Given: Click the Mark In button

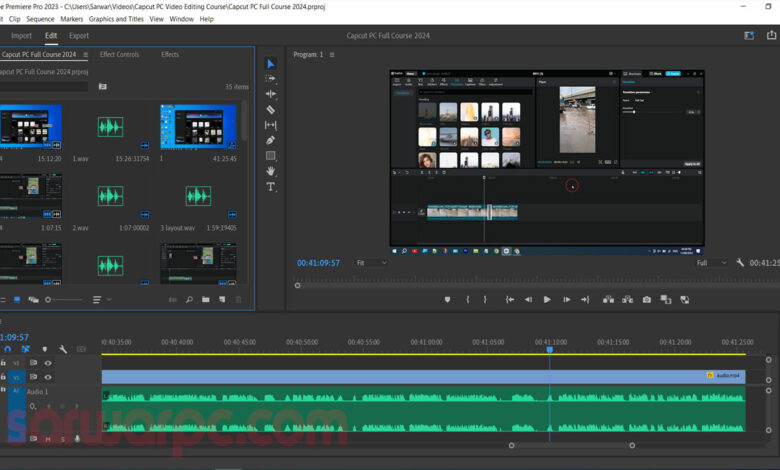Looking at the screenshot, I should click(468, 299).
